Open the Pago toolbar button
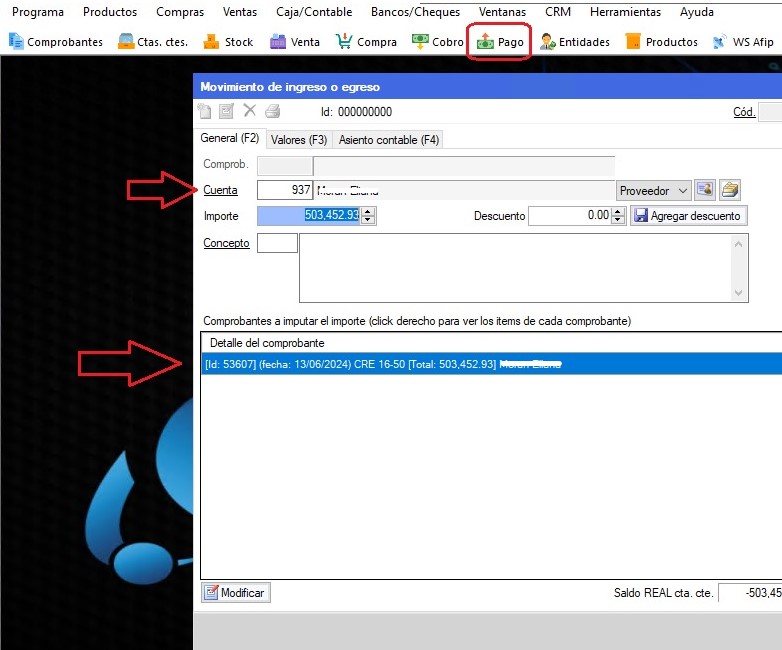This screenshot has height=650, width=782. 500,42
